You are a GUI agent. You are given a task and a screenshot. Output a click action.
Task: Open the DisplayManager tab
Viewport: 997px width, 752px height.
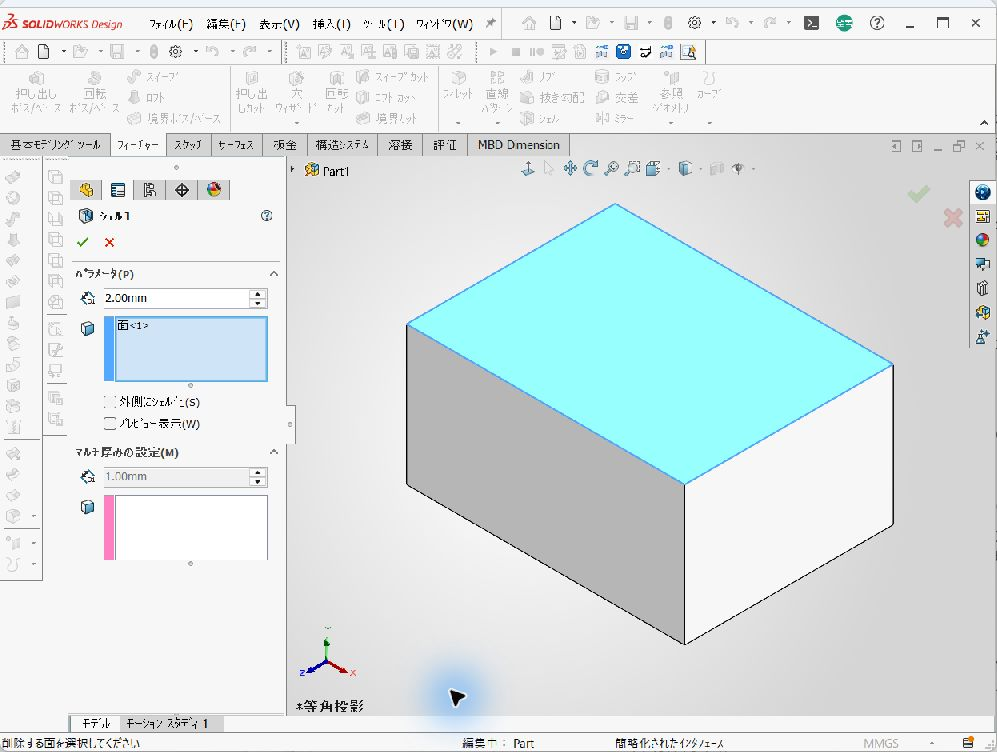click(214, 189)
